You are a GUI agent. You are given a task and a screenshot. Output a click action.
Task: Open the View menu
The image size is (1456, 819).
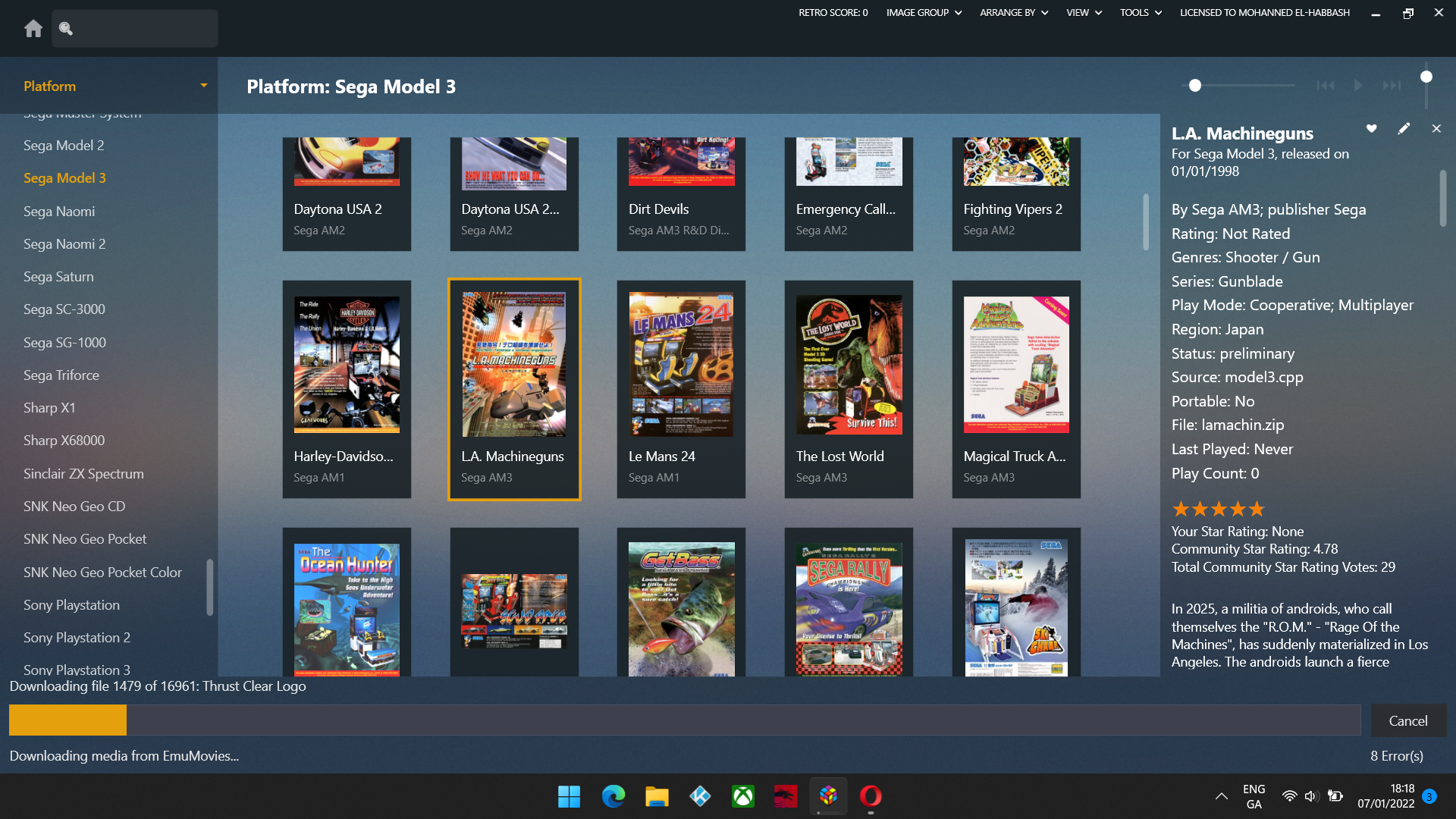tap(1084, 13)
